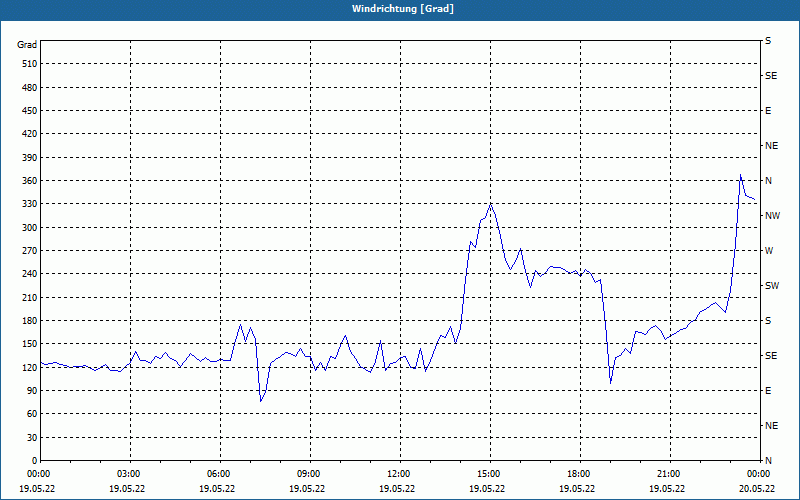Viewport: 800px width, 500px height.
Task: Select the 450 y-axis label
Action: pyautogui.click(x=30, y=111)
